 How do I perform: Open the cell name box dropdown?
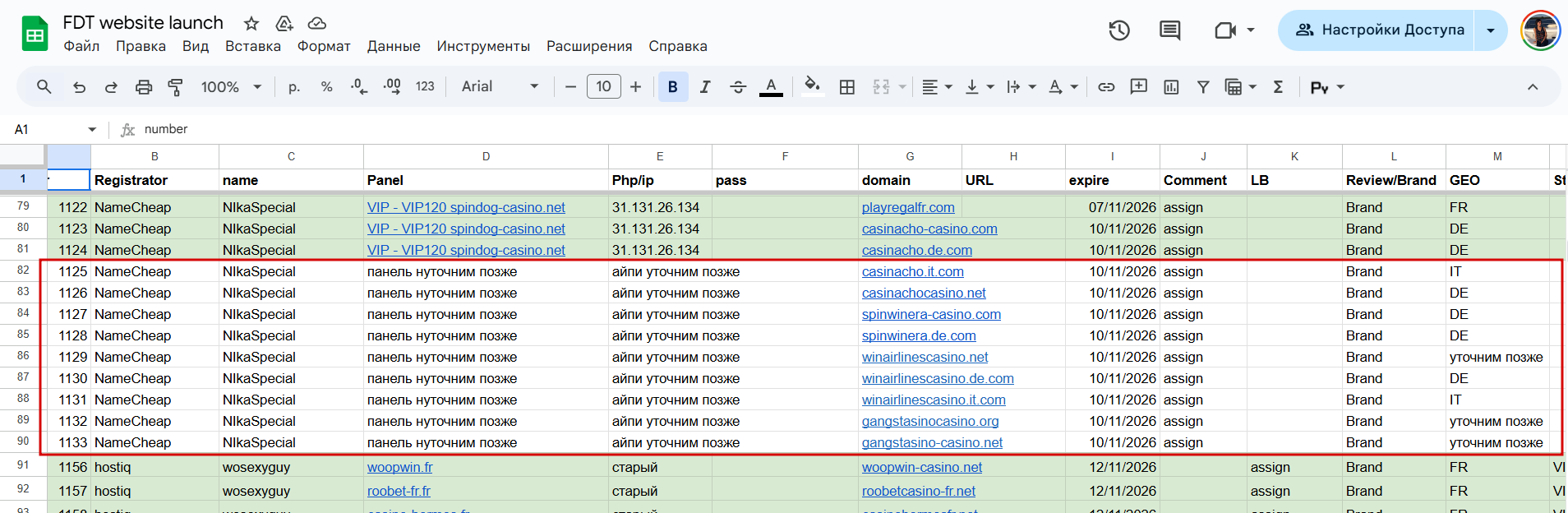[x=92, y=130]
